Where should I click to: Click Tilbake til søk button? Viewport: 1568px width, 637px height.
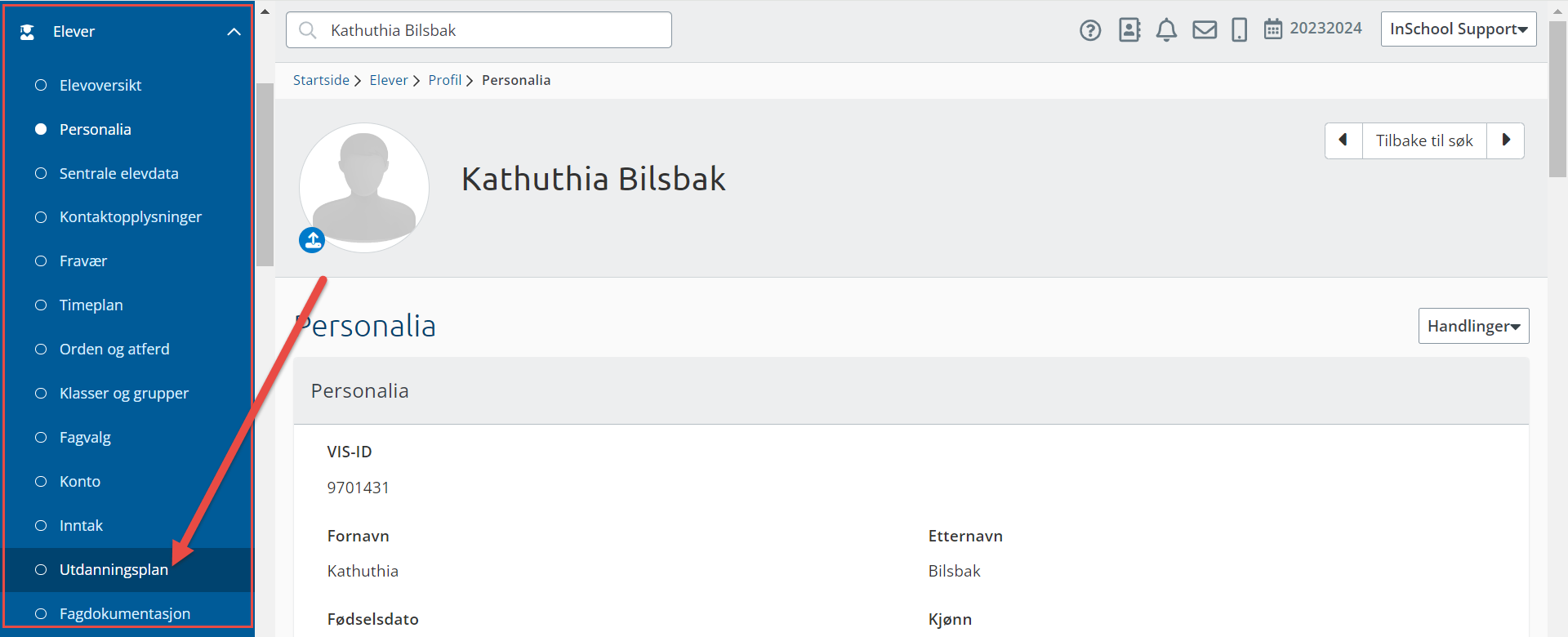pyautogui.click(x=1424, y=140)
